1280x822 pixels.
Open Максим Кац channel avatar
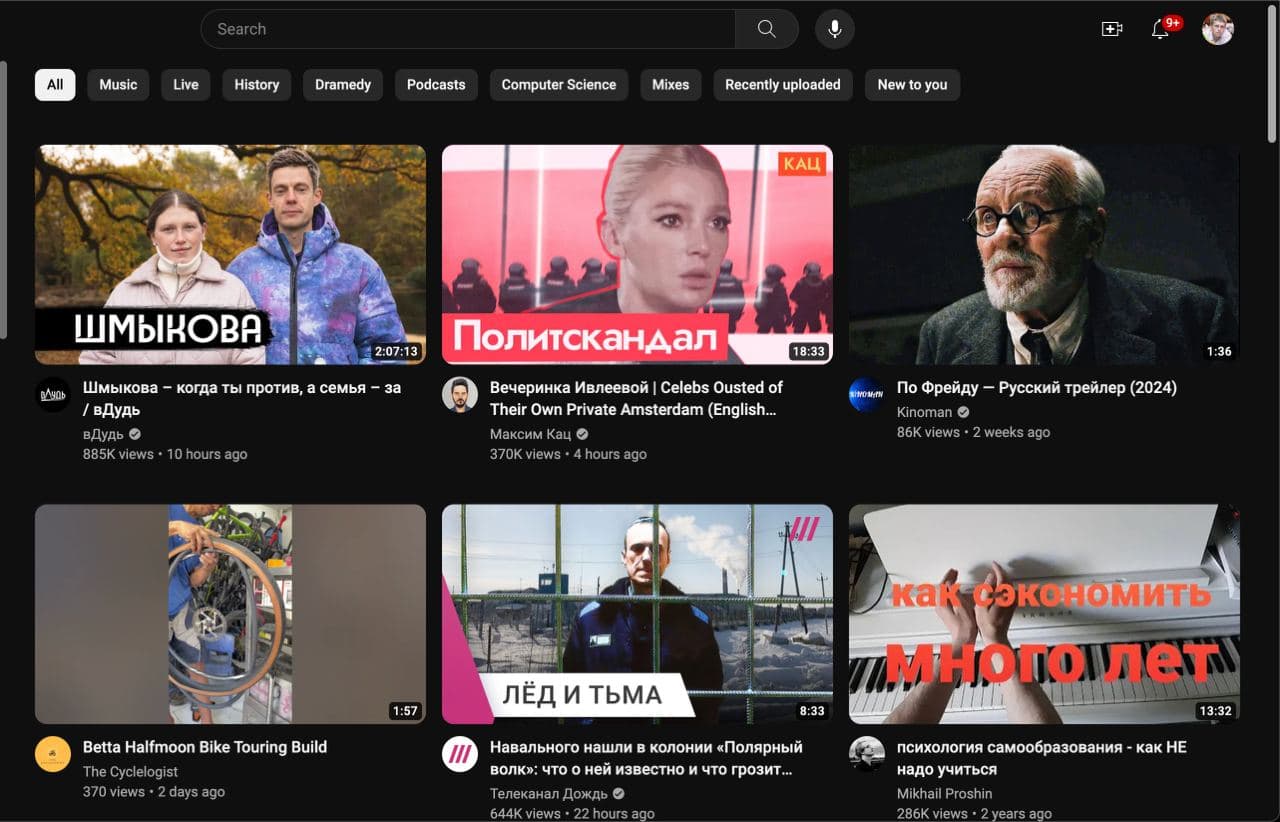pyautogui.click(x=460, y=394)
